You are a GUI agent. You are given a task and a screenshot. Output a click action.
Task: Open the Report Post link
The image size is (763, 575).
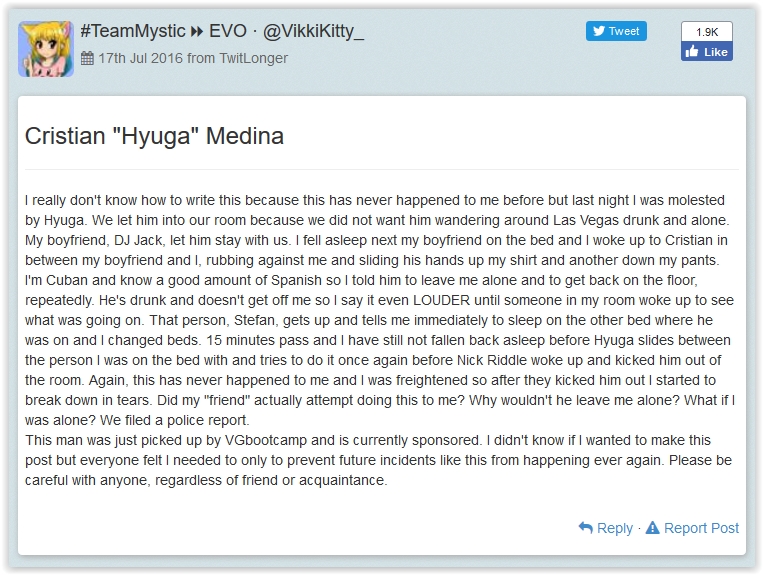[701, 528]
